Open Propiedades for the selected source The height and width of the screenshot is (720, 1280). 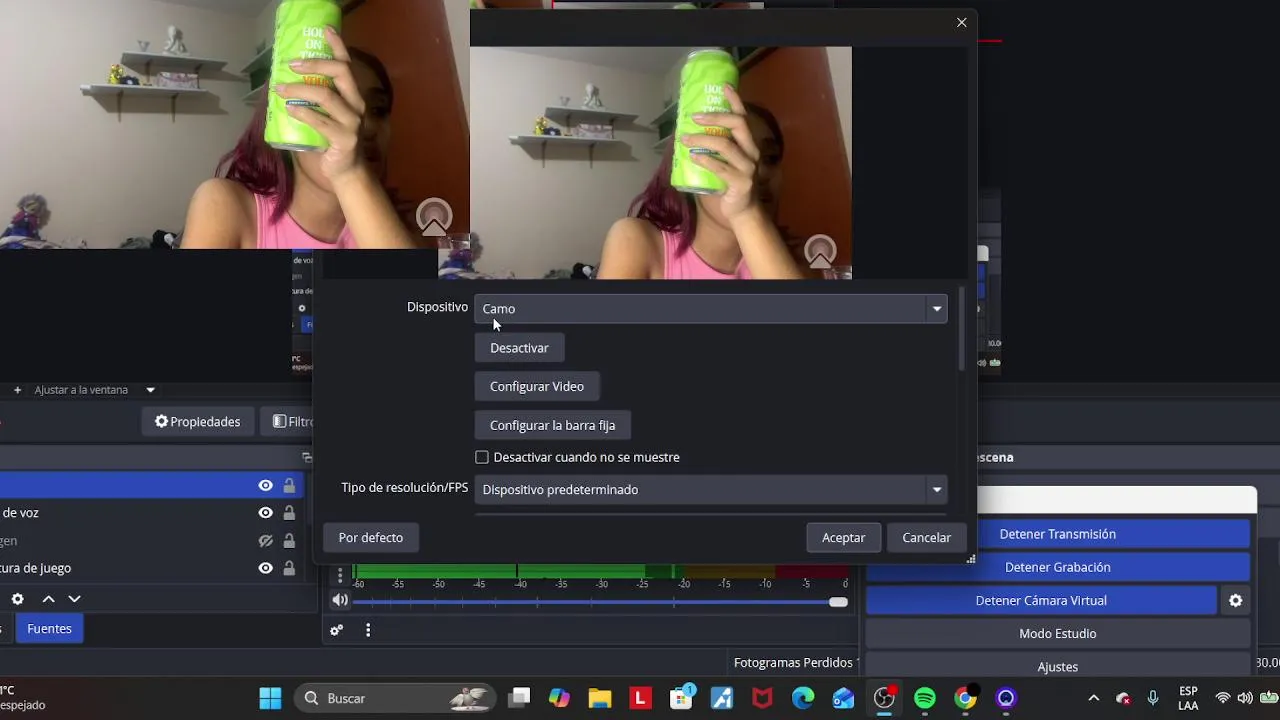(197, 422)
